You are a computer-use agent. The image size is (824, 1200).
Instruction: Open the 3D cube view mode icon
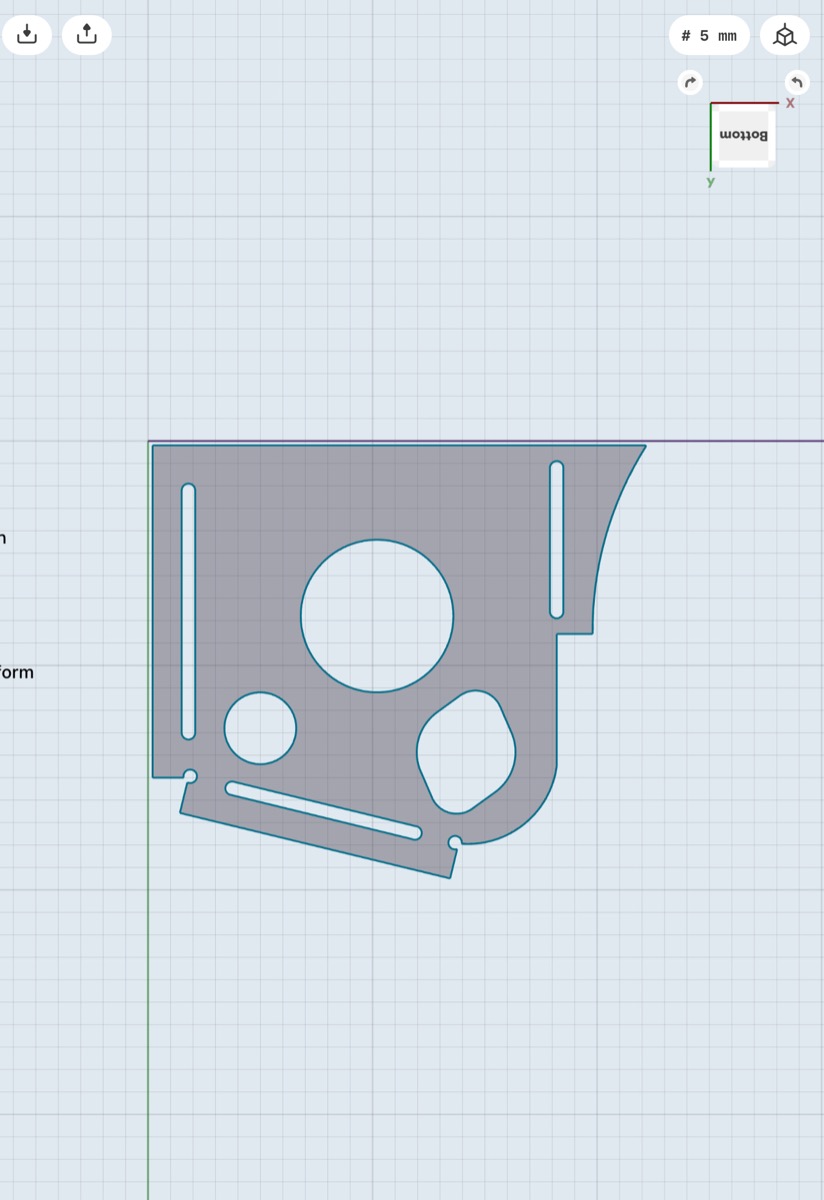tap(785, 36)
